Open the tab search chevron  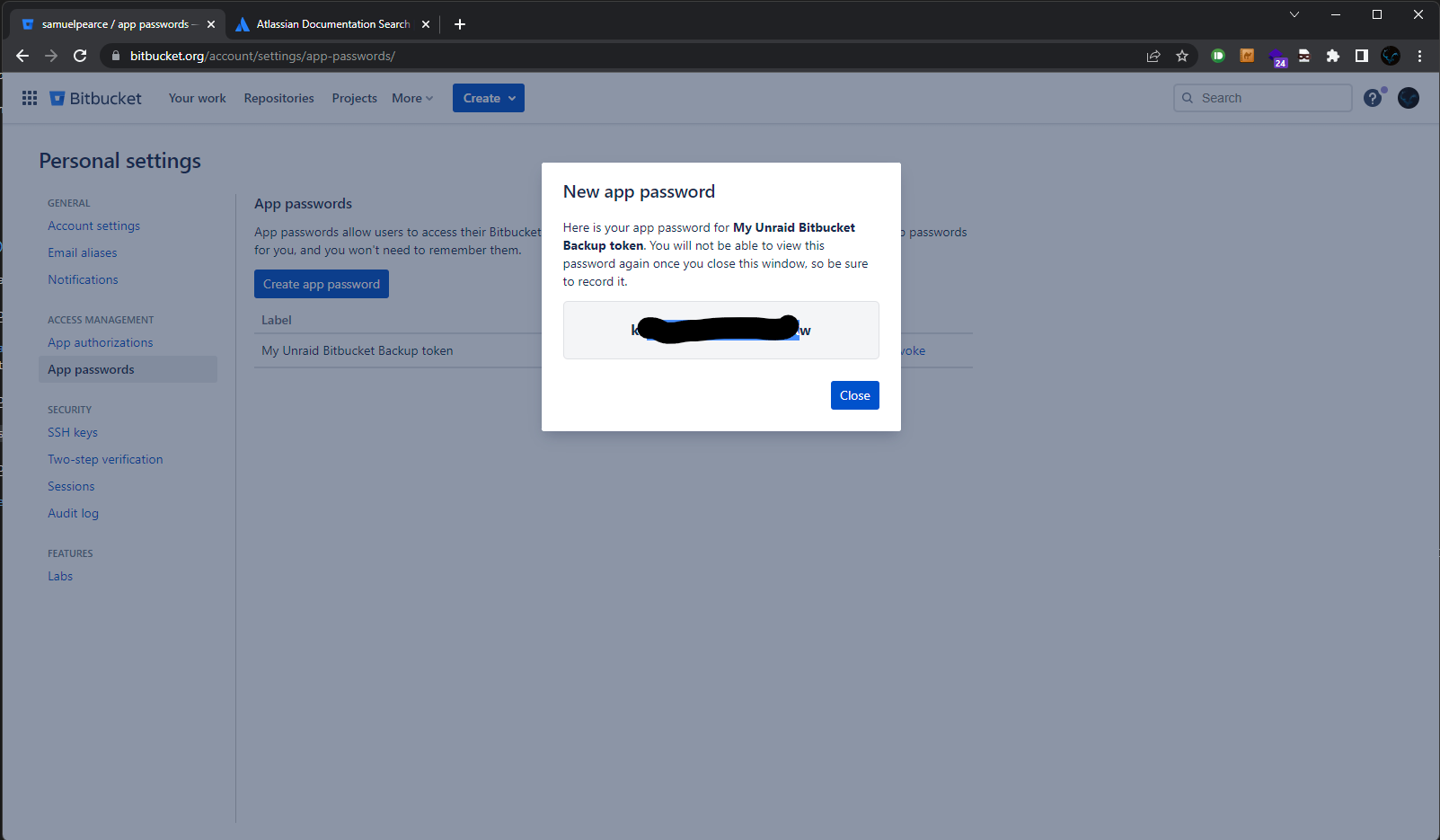tap(1294, 14)
